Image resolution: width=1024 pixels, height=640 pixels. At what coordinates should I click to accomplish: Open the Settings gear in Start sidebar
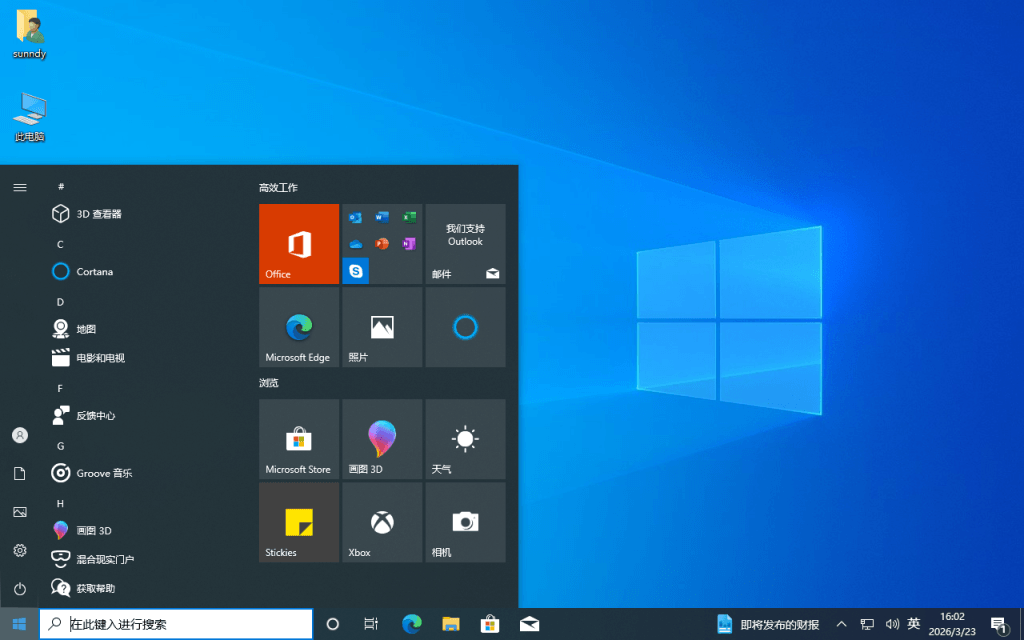(20, 551)
